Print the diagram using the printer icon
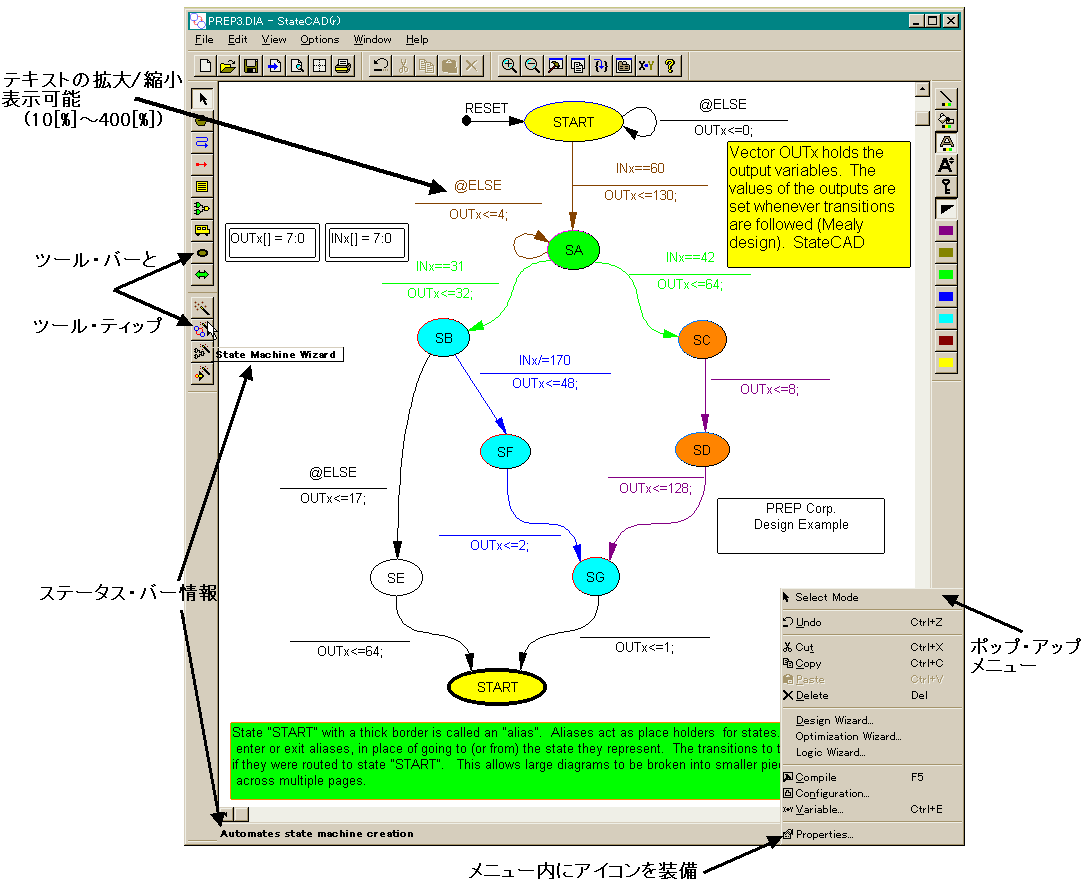This screenshot has width=1085, height=882. coord(343,66)
